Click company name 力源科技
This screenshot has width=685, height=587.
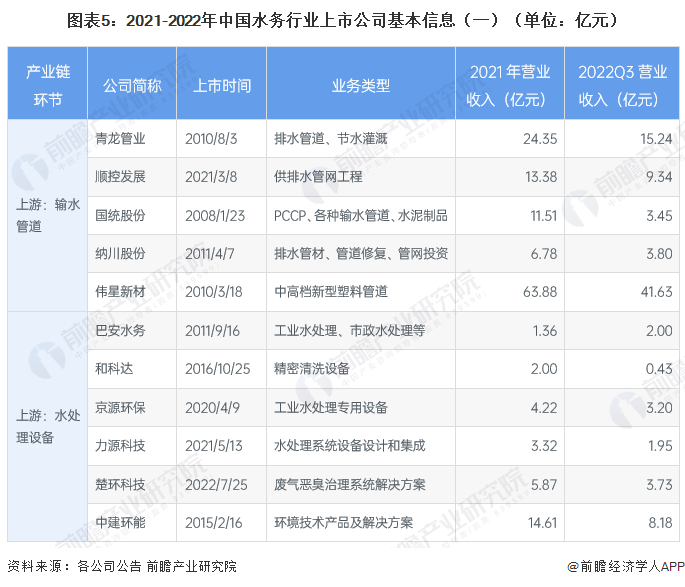[x=120, y=445]
